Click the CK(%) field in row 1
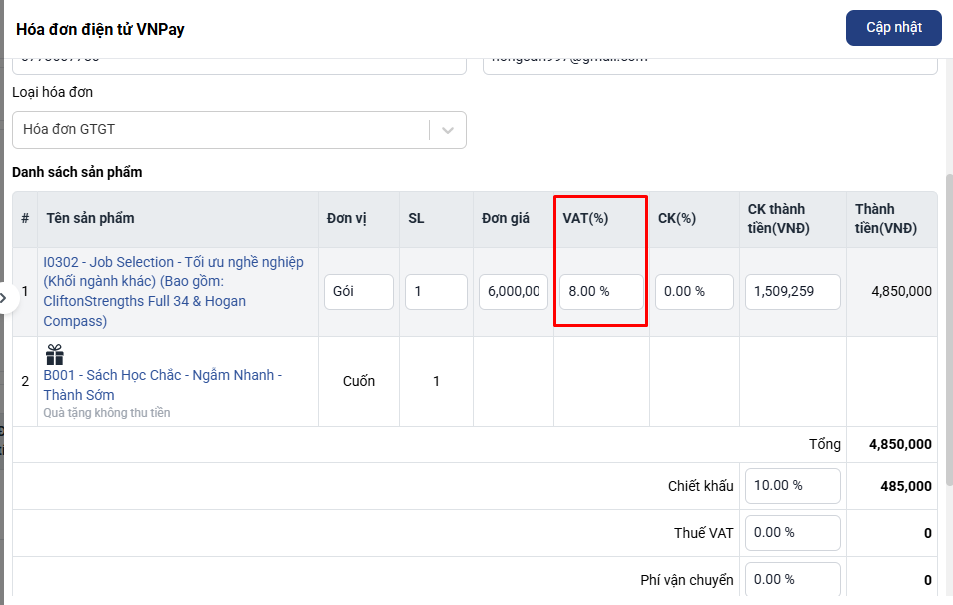Screen dimensions: 953x605 (693, 292)
